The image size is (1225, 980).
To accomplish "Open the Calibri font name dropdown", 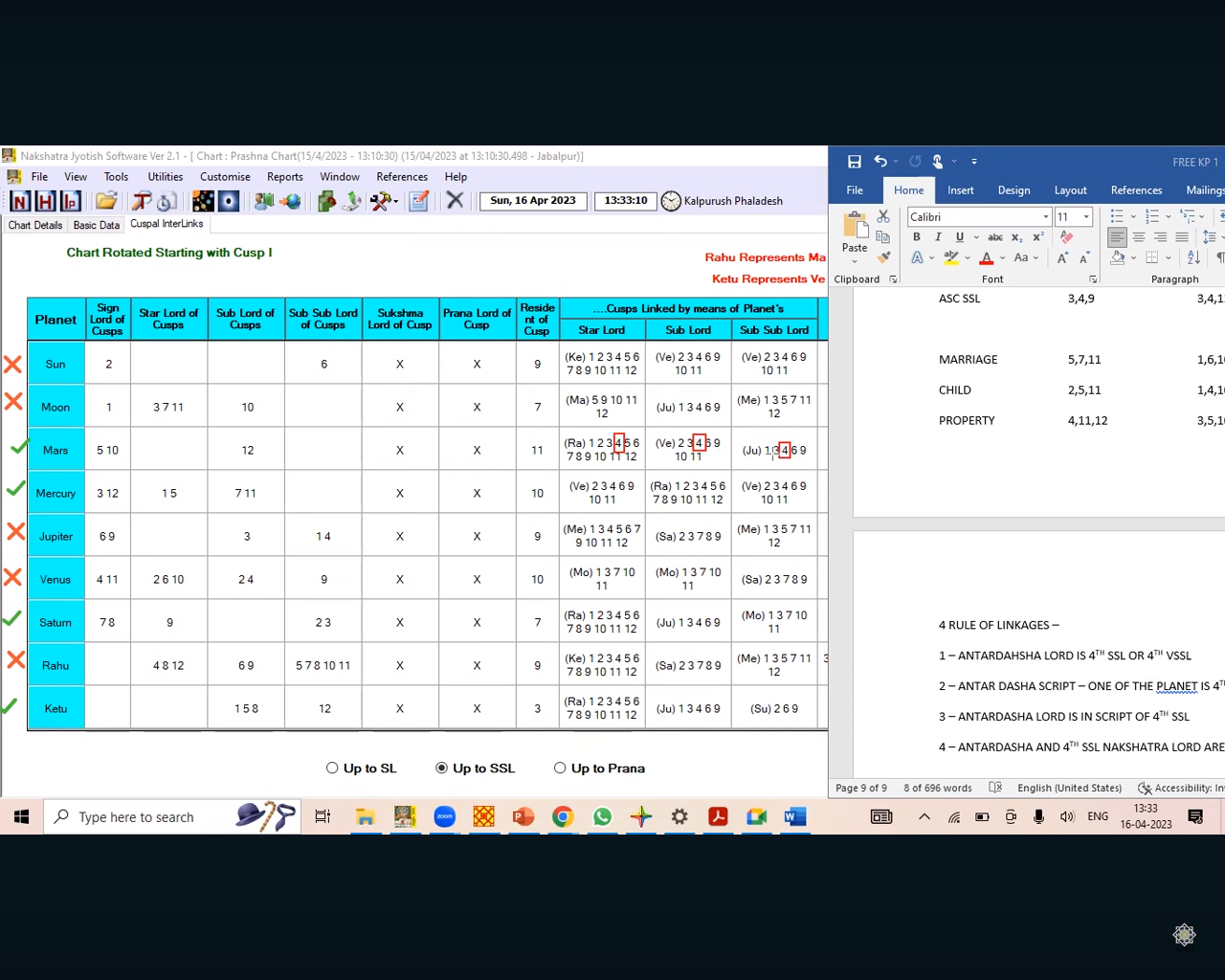I will click(1045, 217).
